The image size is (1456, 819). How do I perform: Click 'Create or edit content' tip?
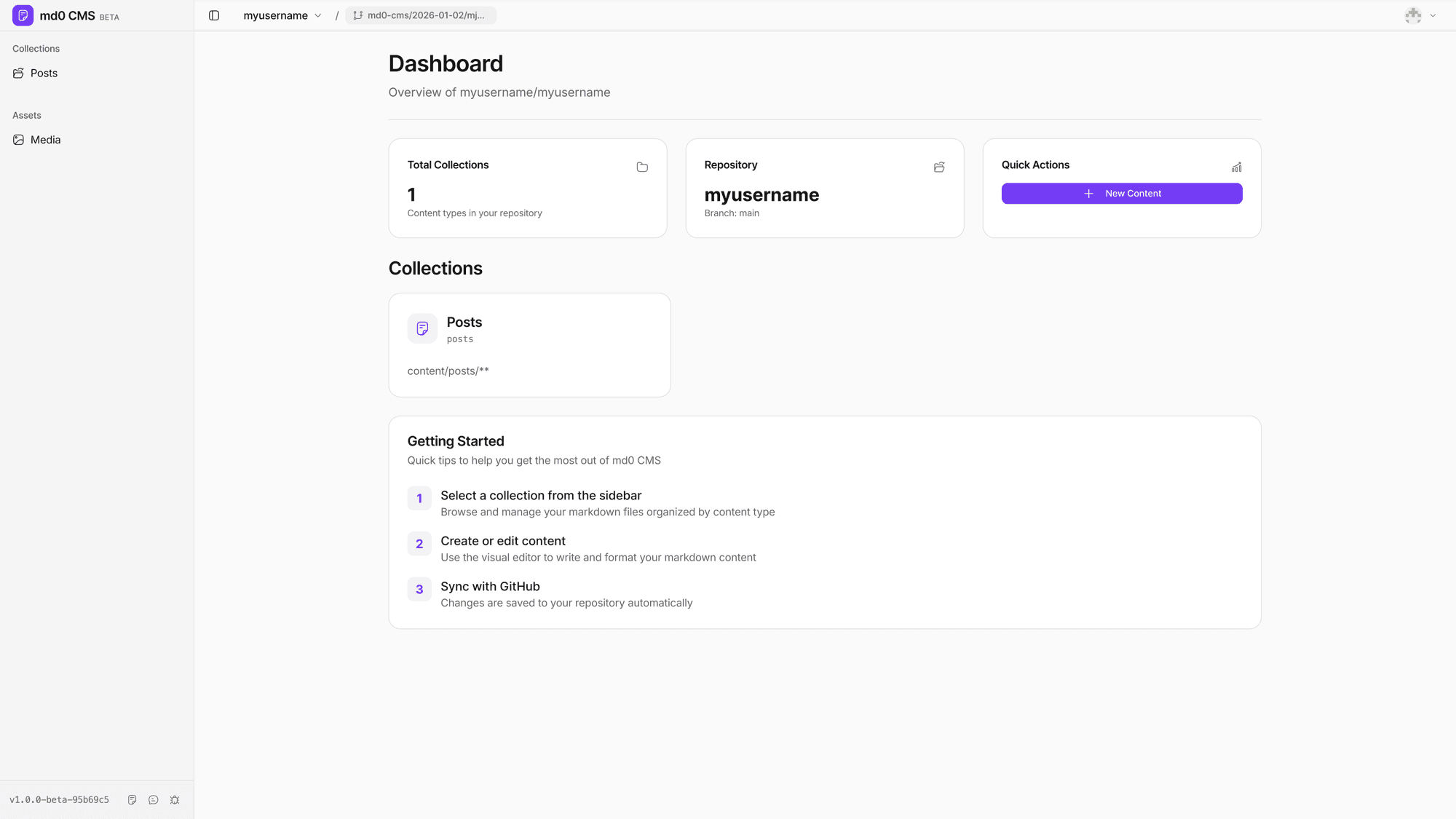[503, 541]
